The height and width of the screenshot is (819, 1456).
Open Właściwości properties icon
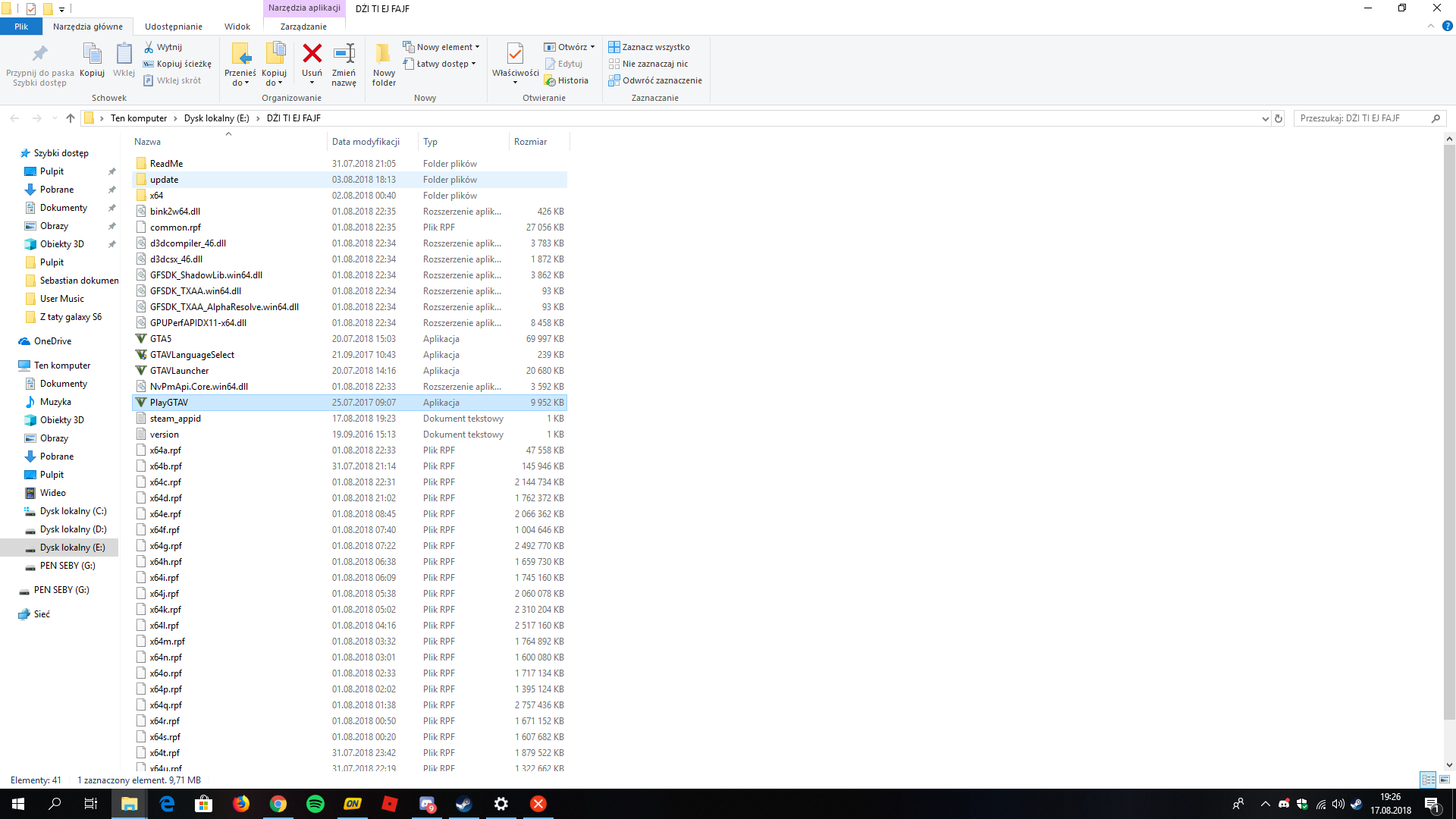[x=515, y=55]
